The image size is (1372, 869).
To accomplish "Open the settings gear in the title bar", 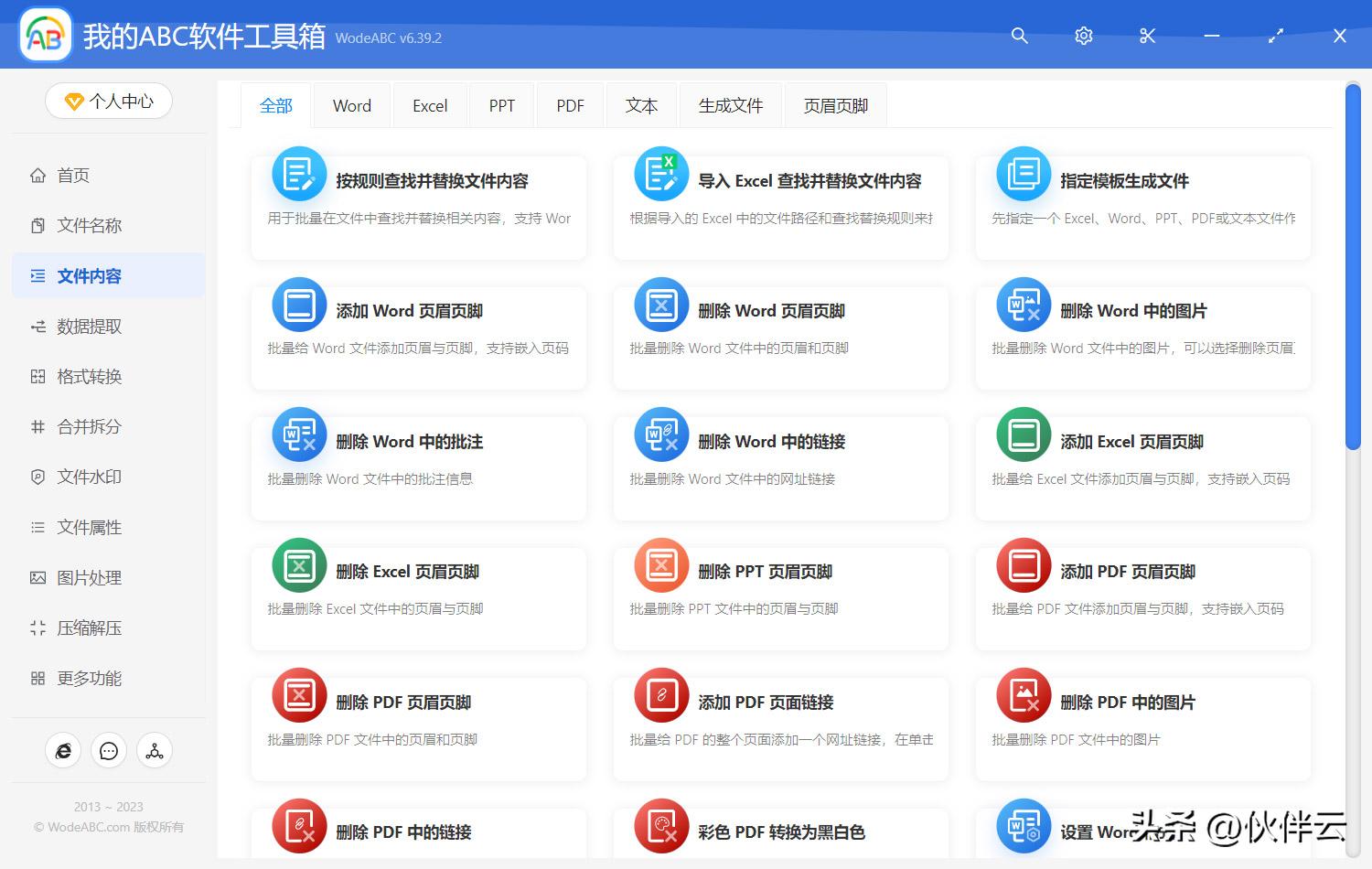I will 1083,36.
